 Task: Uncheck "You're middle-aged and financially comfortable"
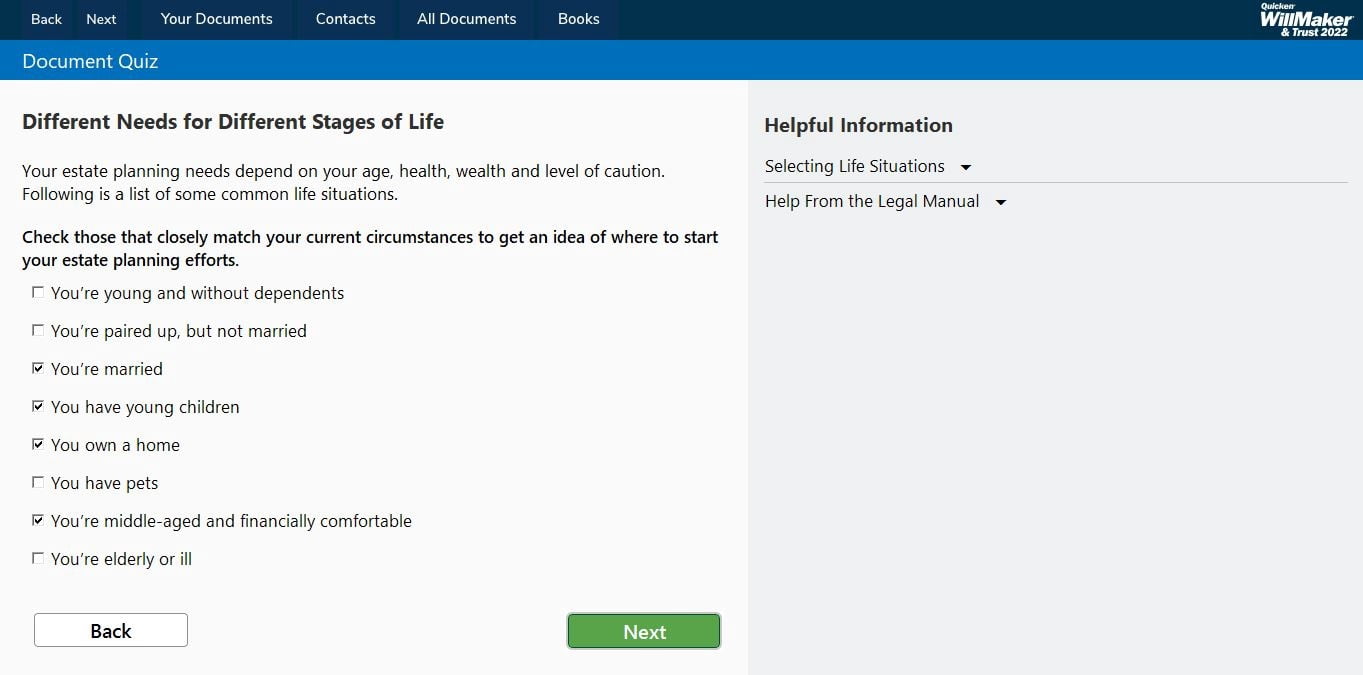click(x=38, y=521)
